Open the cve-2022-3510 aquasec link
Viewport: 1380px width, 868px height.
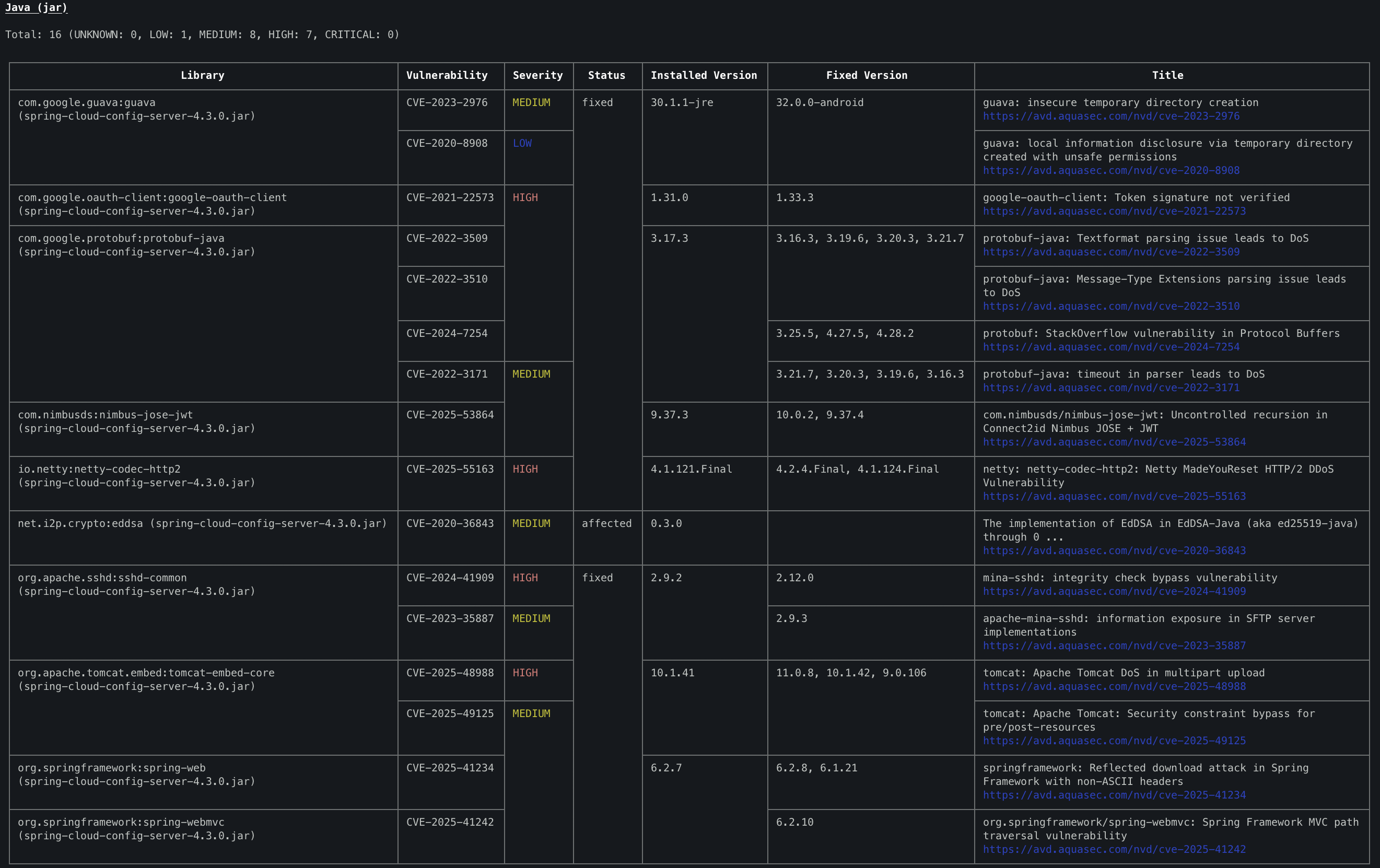tap(1110, 307)
